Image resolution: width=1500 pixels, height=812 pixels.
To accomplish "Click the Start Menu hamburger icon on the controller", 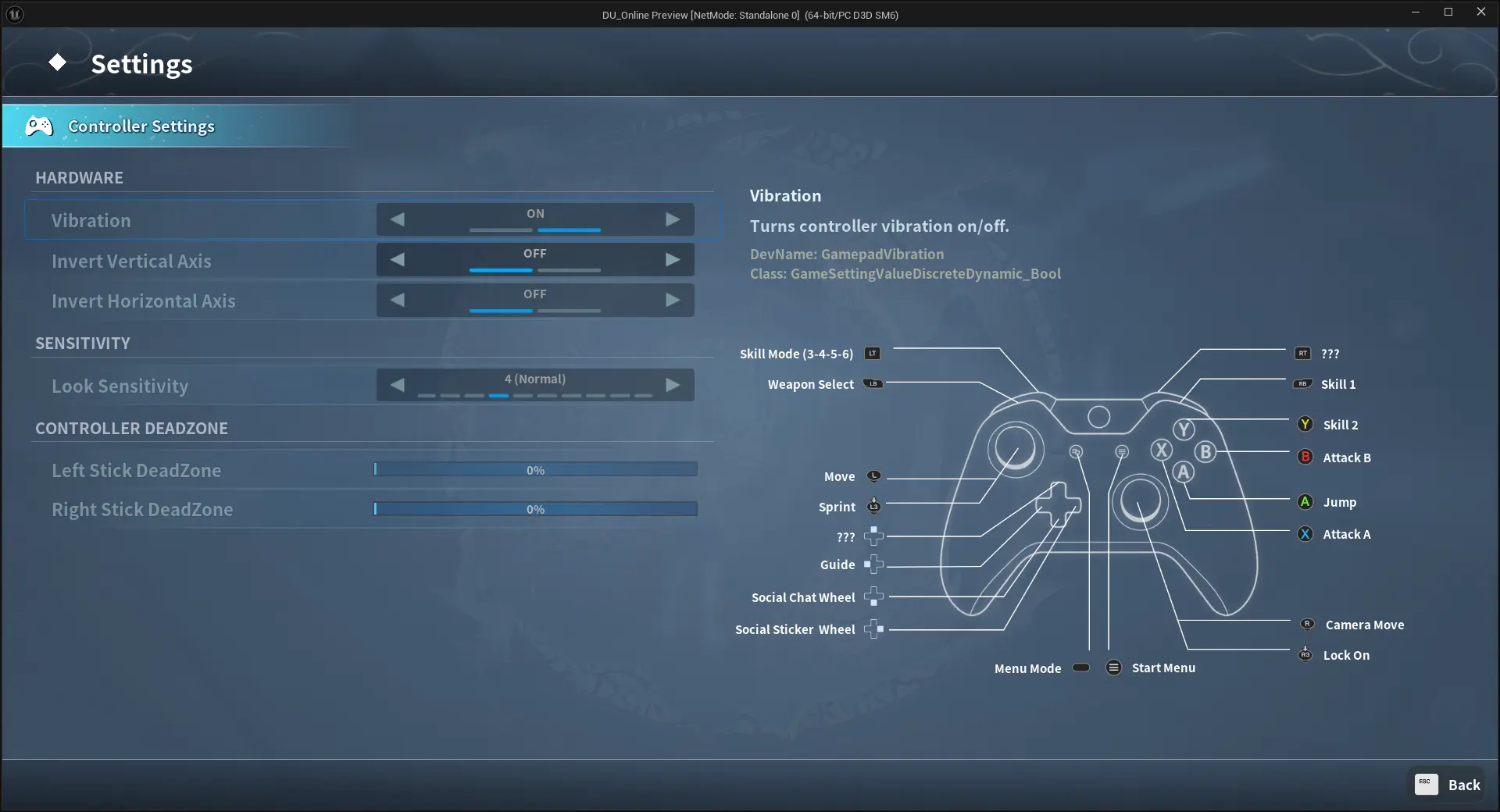I will pyautogui.click(x=1114, y=668).
